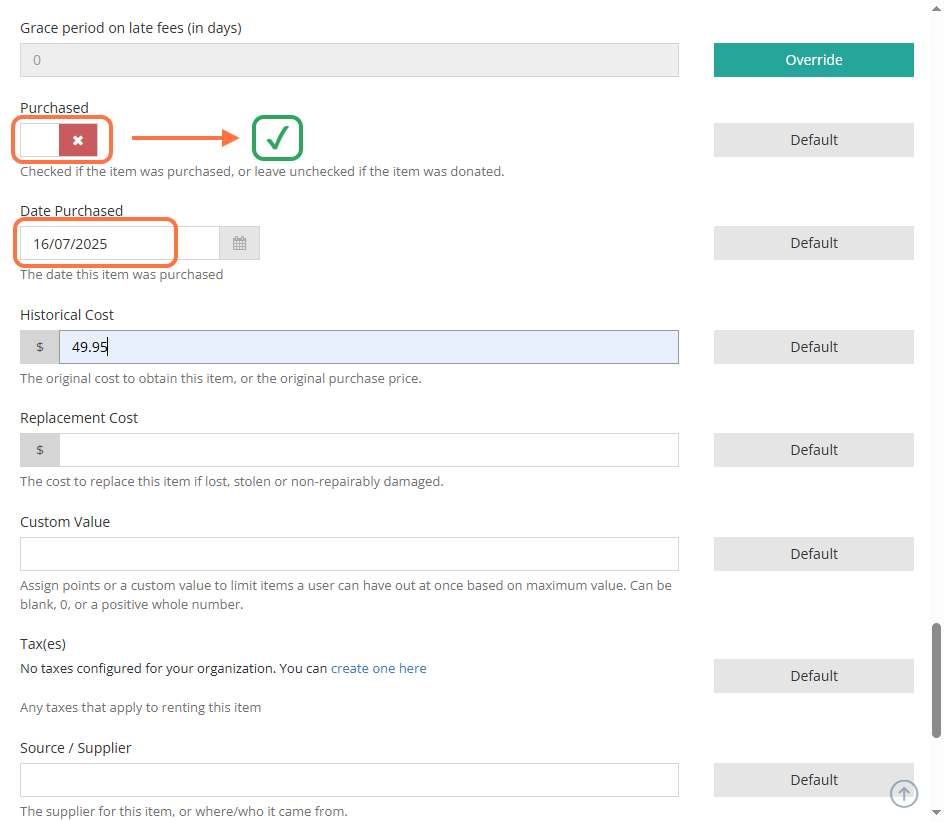944x822 pixels.
Task: Click the 'Replacement Cost' label
Action: [x=79, y=418]
